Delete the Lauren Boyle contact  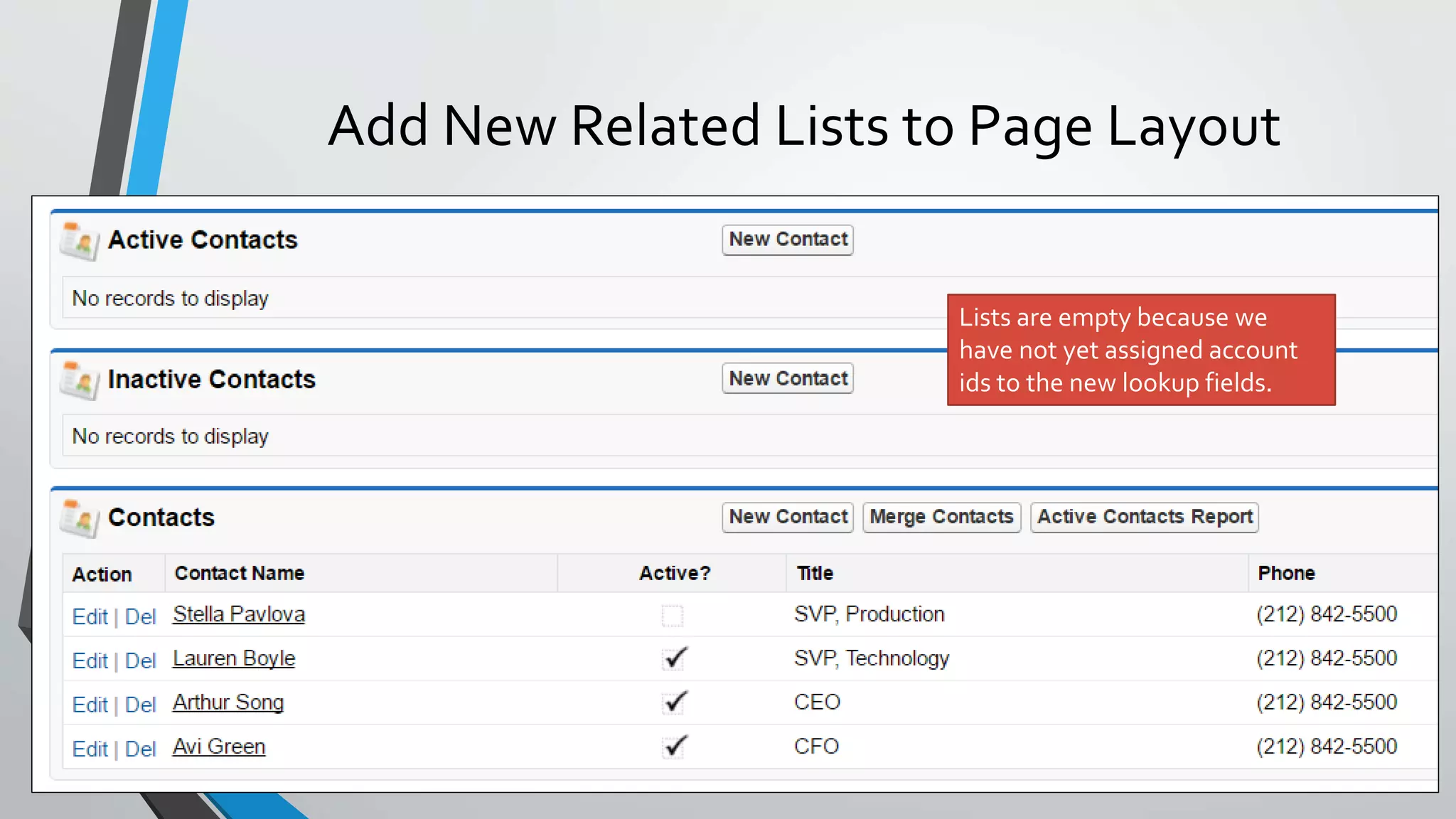click(x=141, y=660)
